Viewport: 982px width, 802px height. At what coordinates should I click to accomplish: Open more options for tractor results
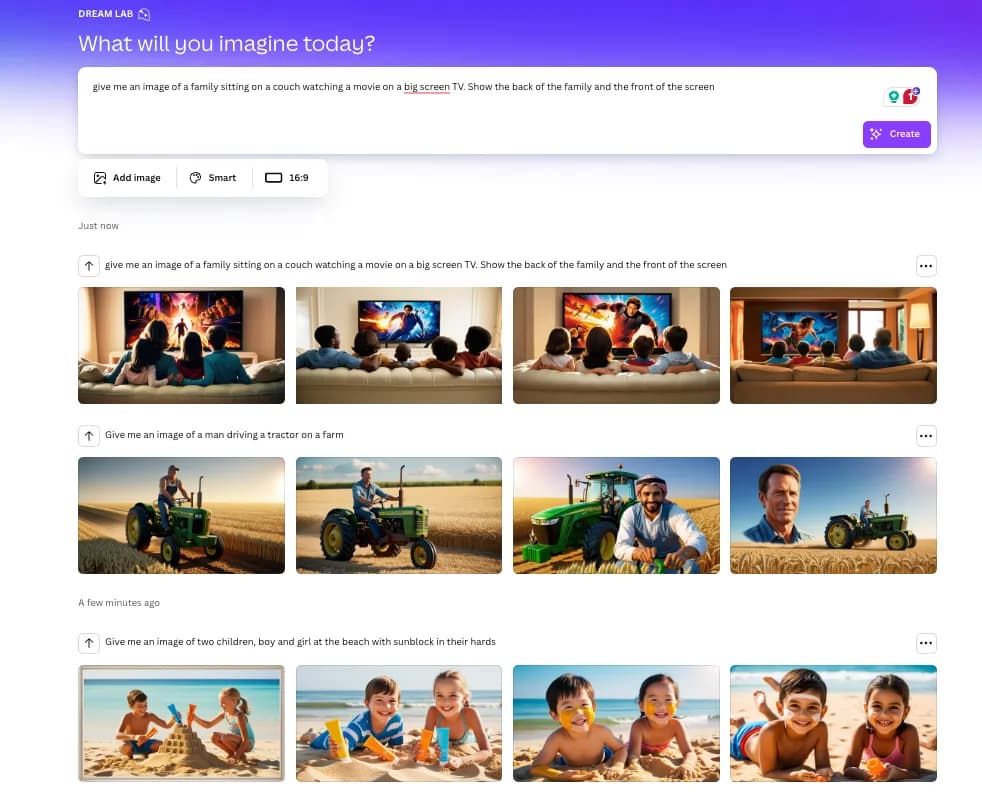click(926, 436)
